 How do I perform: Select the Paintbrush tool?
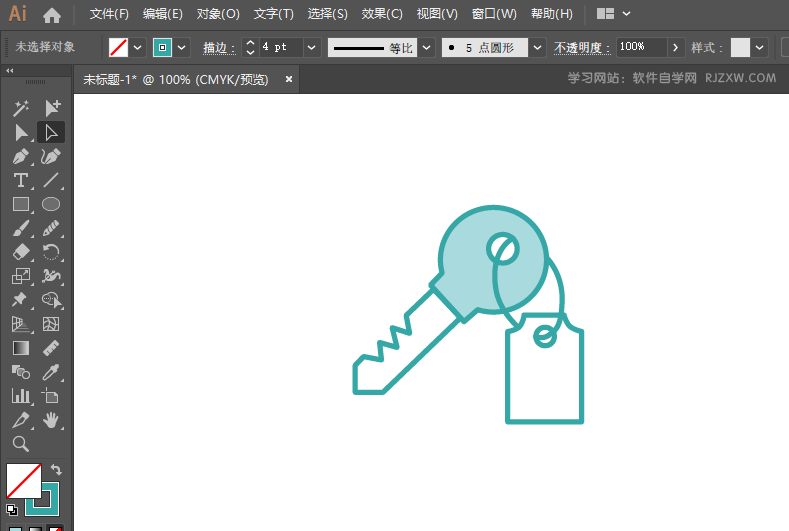pos(21,229)
